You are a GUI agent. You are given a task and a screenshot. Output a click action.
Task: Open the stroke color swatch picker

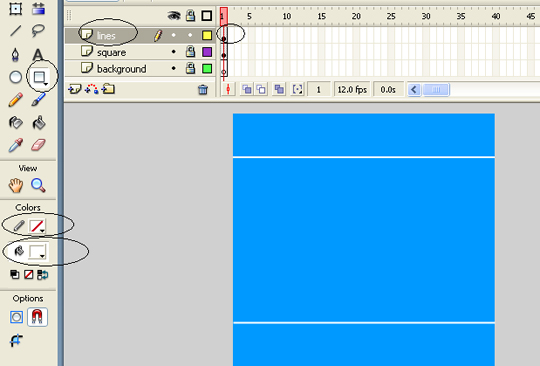click(x=37, y=226)
